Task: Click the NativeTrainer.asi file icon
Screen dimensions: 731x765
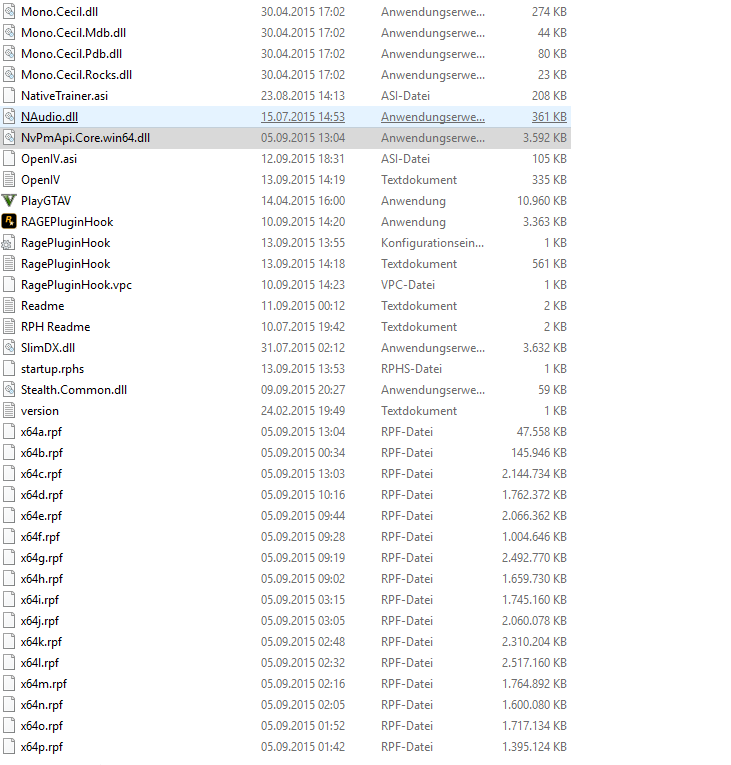Action: pos(9,96)
